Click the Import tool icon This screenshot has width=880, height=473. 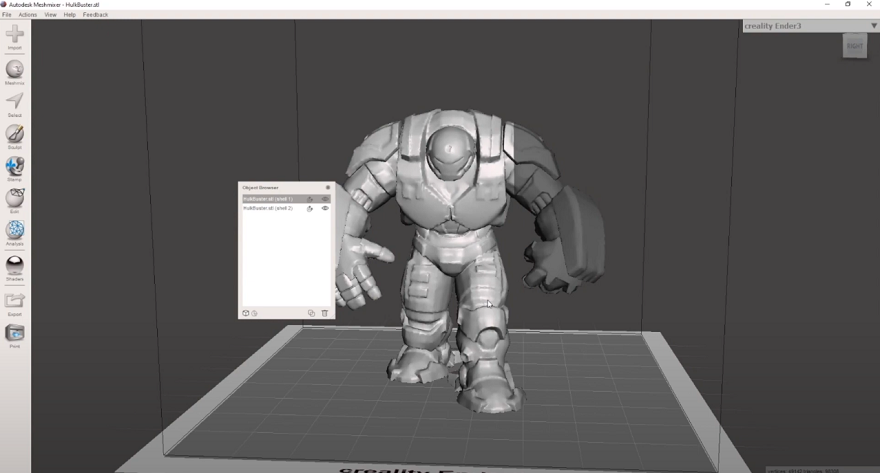pos(15,35)
